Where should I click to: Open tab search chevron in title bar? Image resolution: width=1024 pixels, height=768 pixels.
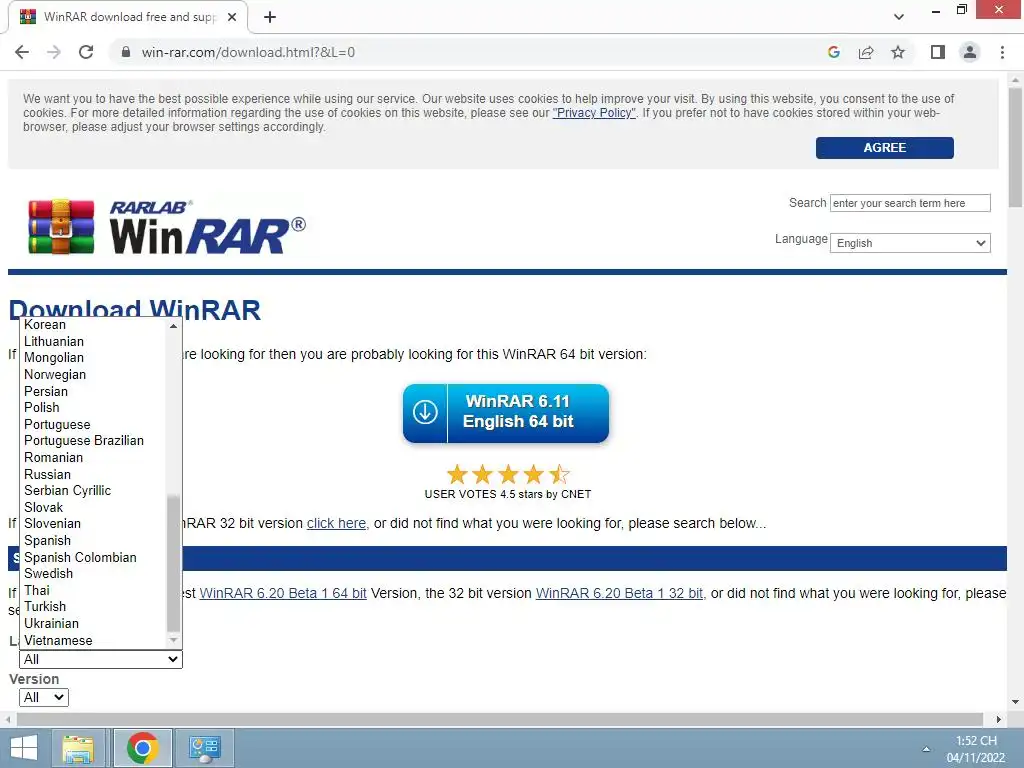(899, 17)
